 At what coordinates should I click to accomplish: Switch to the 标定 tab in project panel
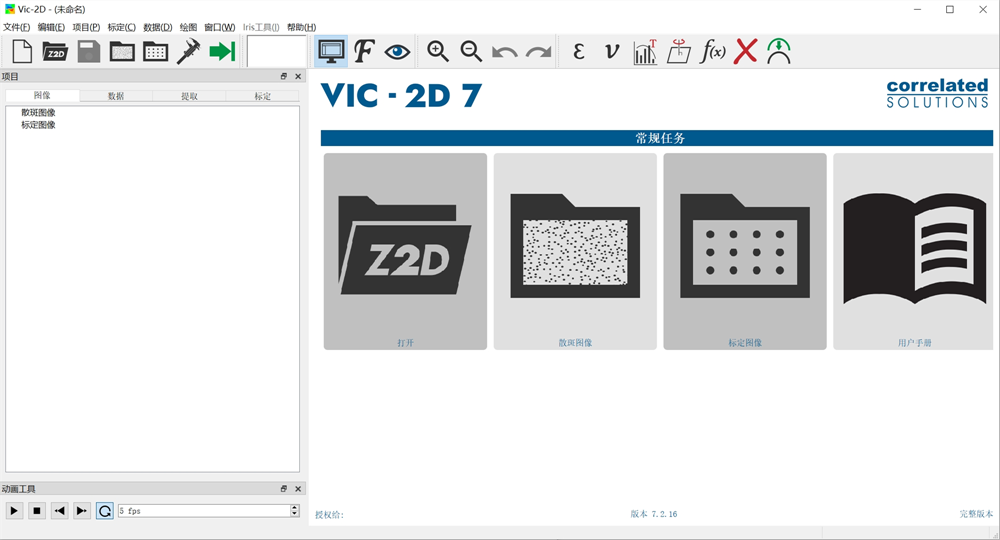click(263, 96)
